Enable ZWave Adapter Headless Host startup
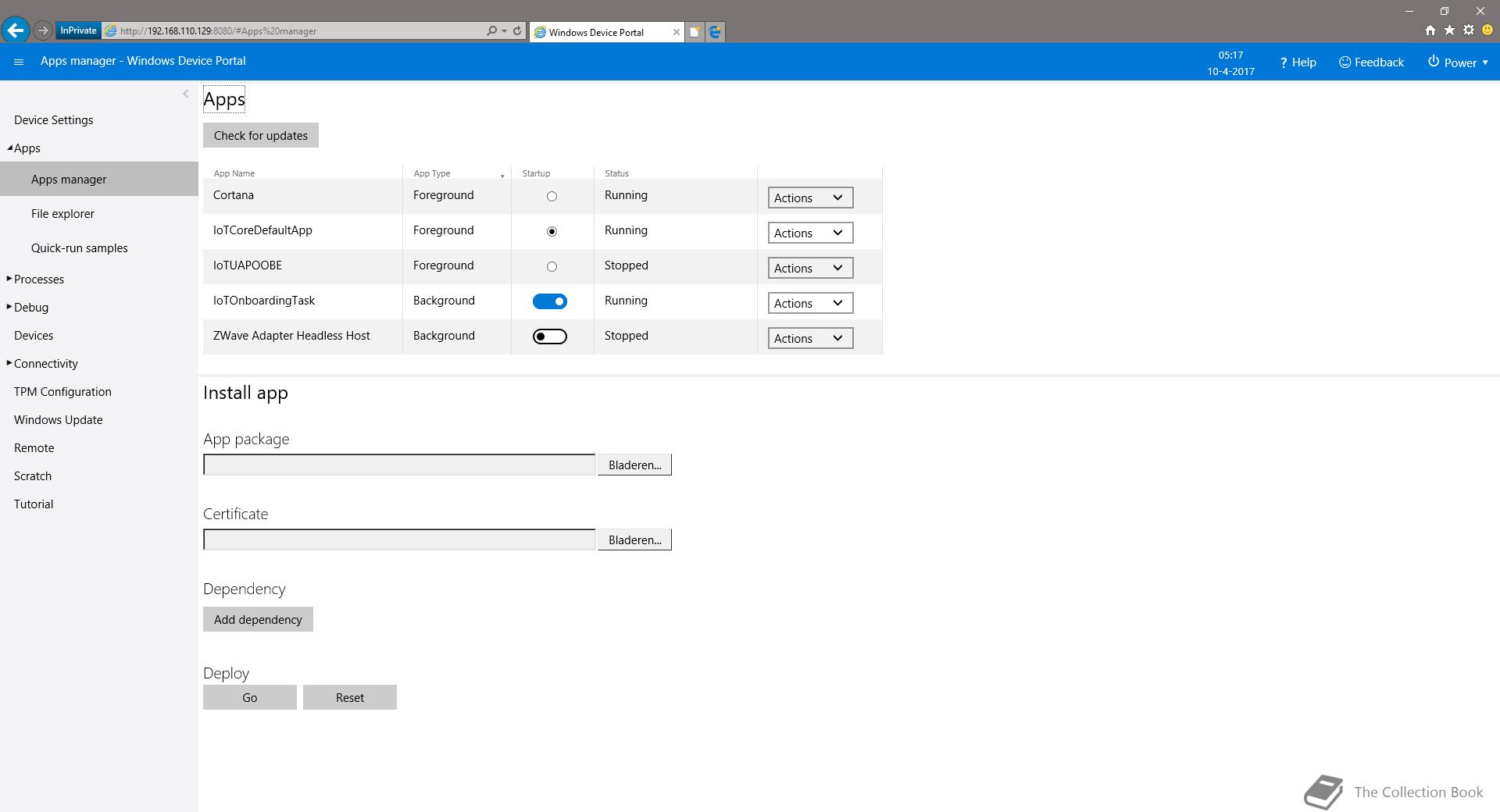The image size is (1500, 812). click(x=550, y=337)
